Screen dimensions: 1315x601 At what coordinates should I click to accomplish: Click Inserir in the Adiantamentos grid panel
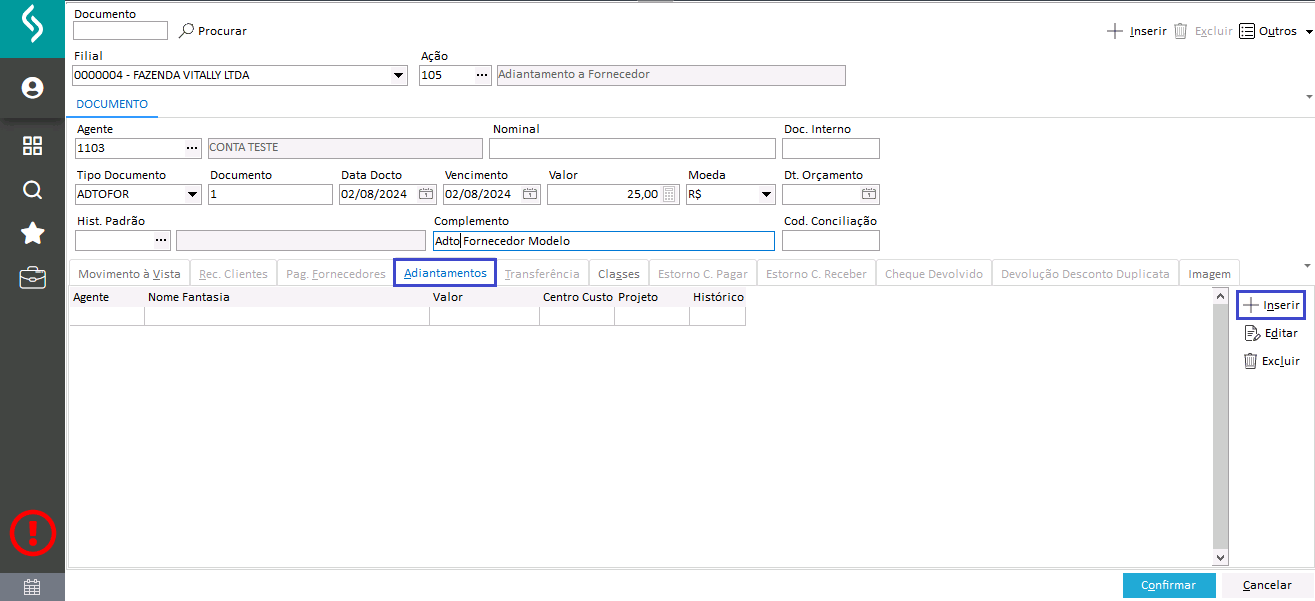(1271, 305)
